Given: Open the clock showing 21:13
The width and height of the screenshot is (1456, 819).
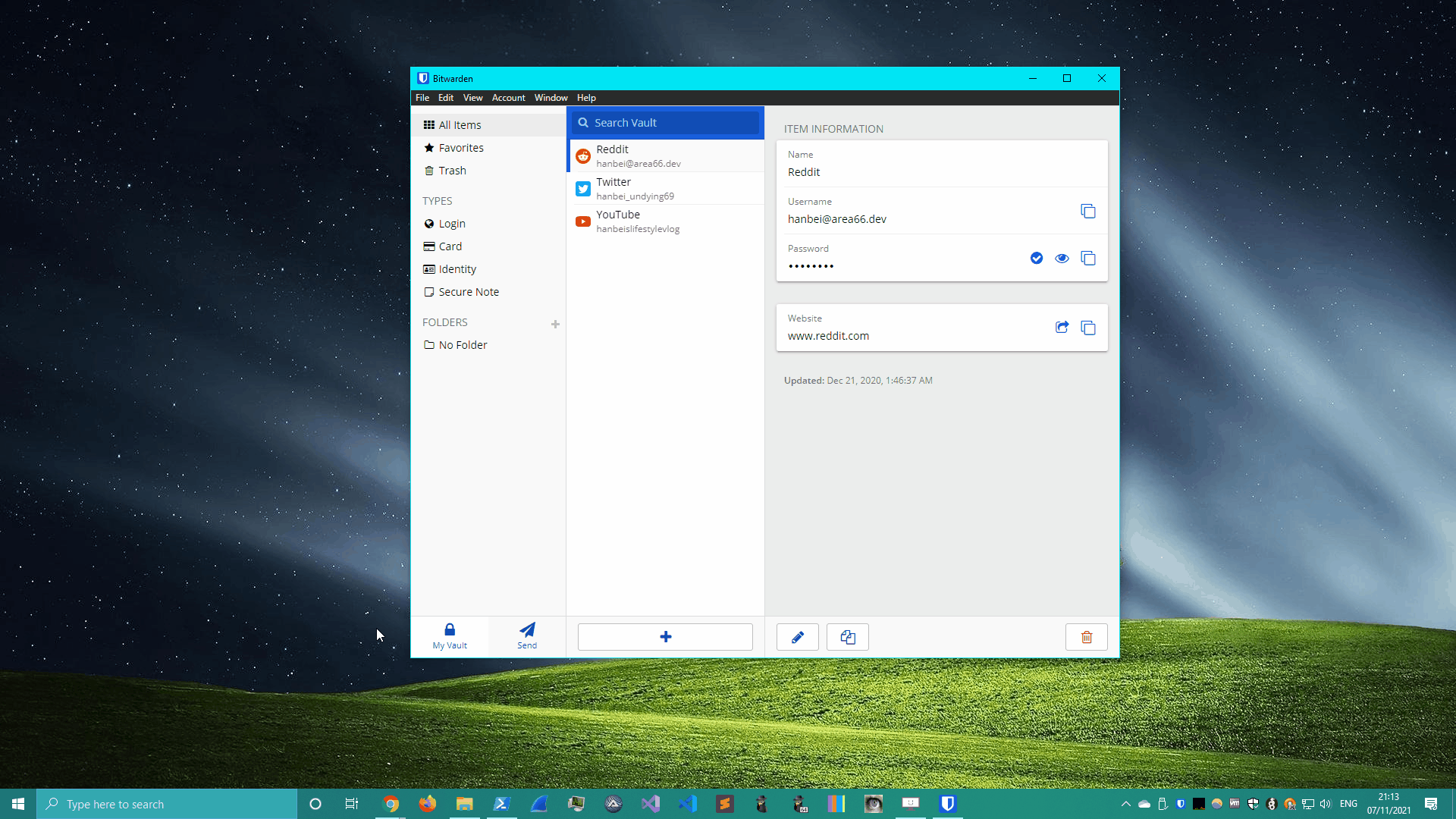Looking at the screenshot, I should [x=1389, y=804].
